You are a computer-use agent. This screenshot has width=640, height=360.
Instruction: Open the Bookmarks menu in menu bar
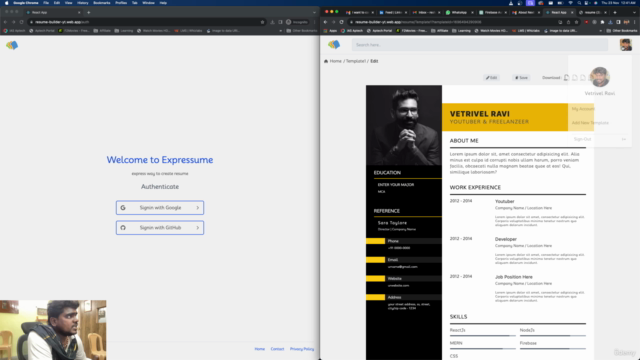click(102, 3)
